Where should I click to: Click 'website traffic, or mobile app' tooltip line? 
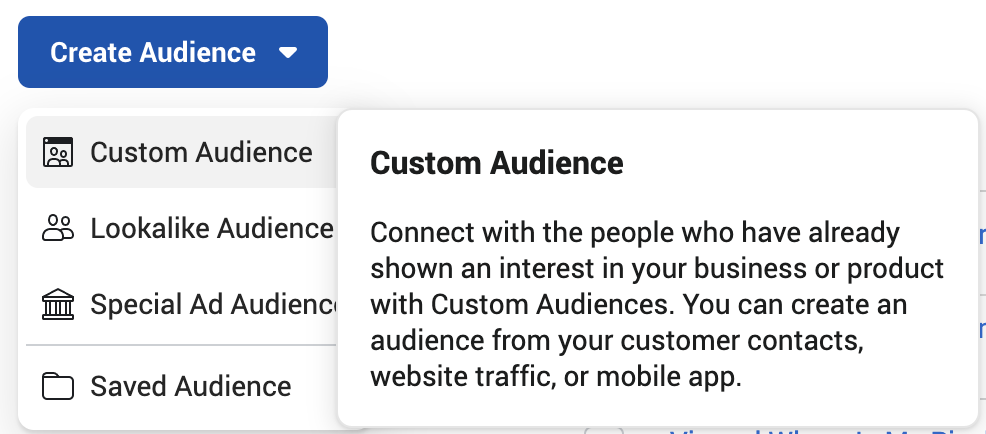pos(556,376)
